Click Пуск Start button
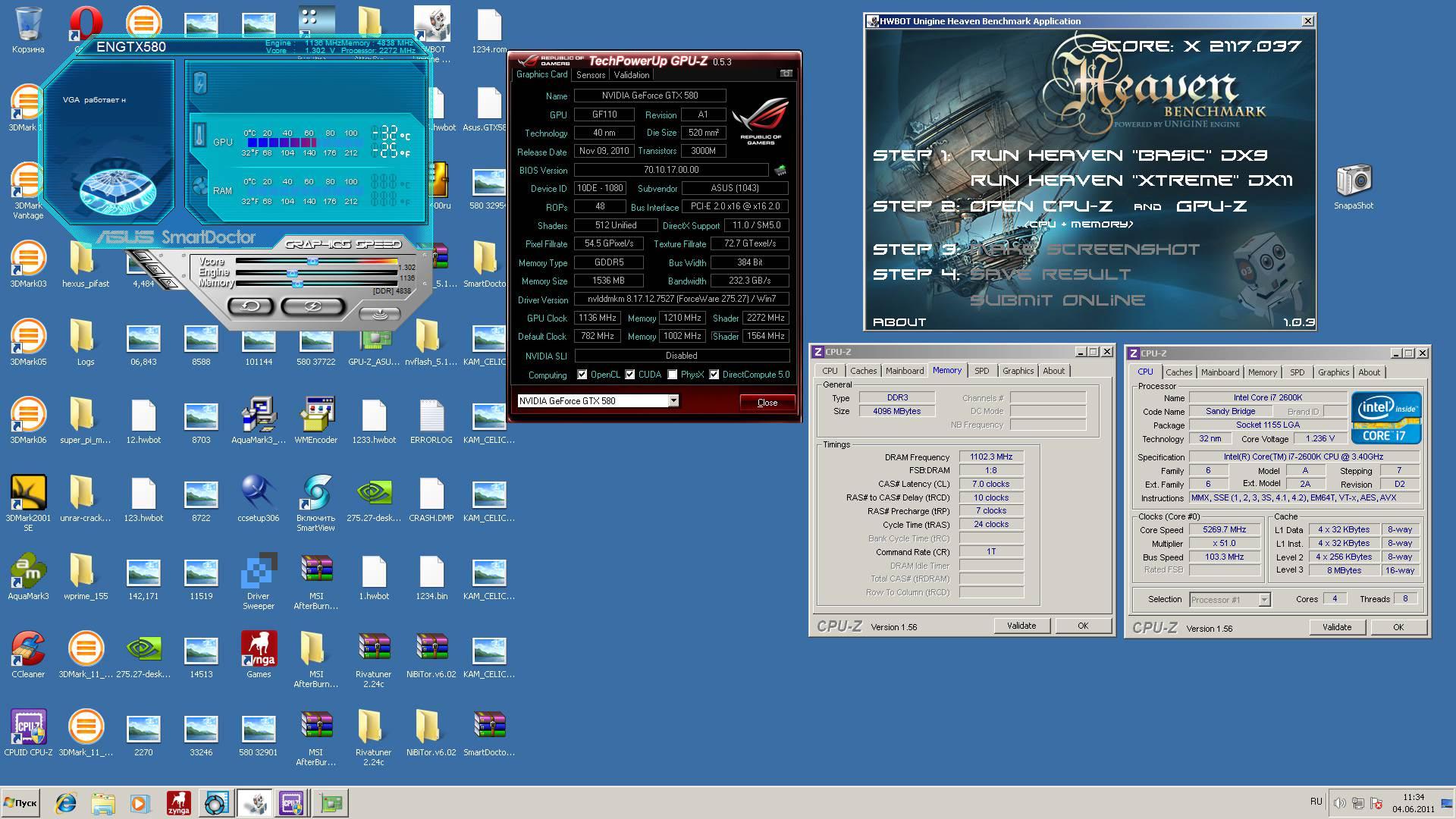Image resolution: width=1456 pixels, height=819 pixels. [20, 803]
